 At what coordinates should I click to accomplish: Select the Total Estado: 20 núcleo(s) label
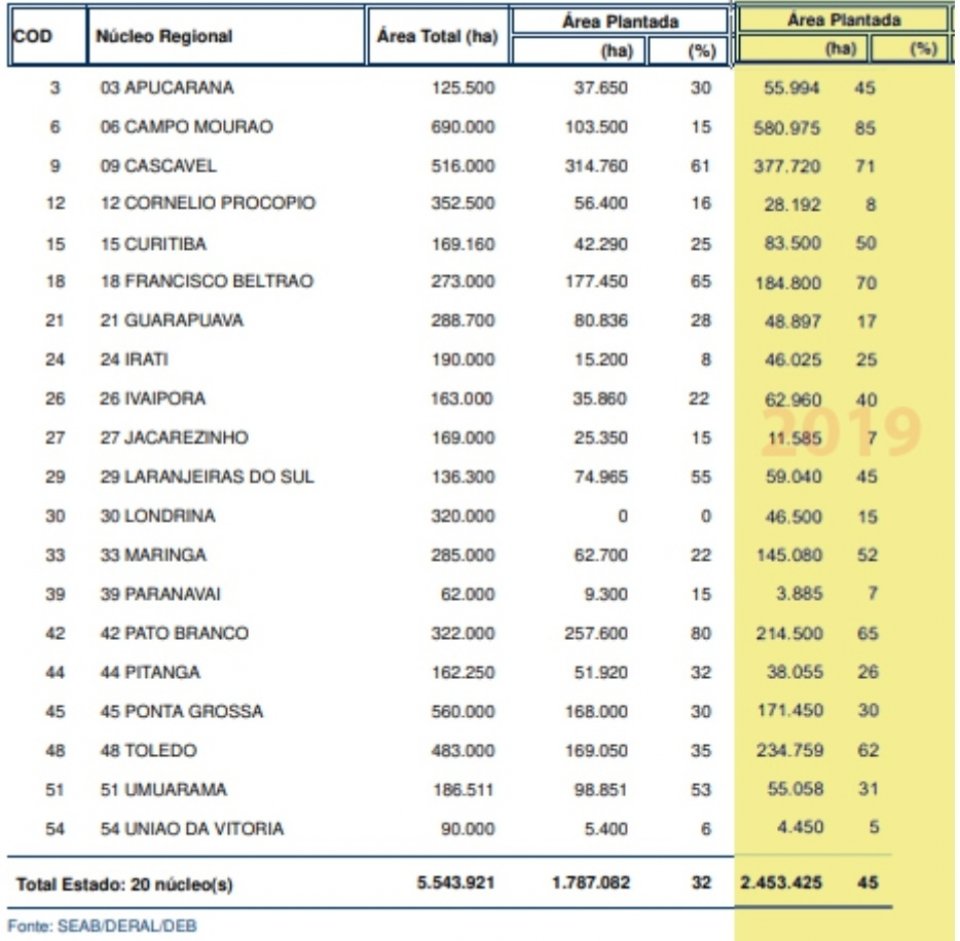pyautogui.click(x=124, y=885)
